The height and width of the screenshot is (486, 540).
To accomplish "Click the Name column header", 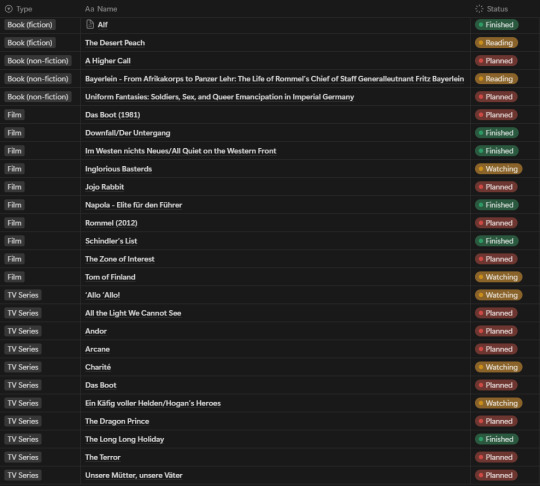I will pyautogui.click(x=101, y=9).
